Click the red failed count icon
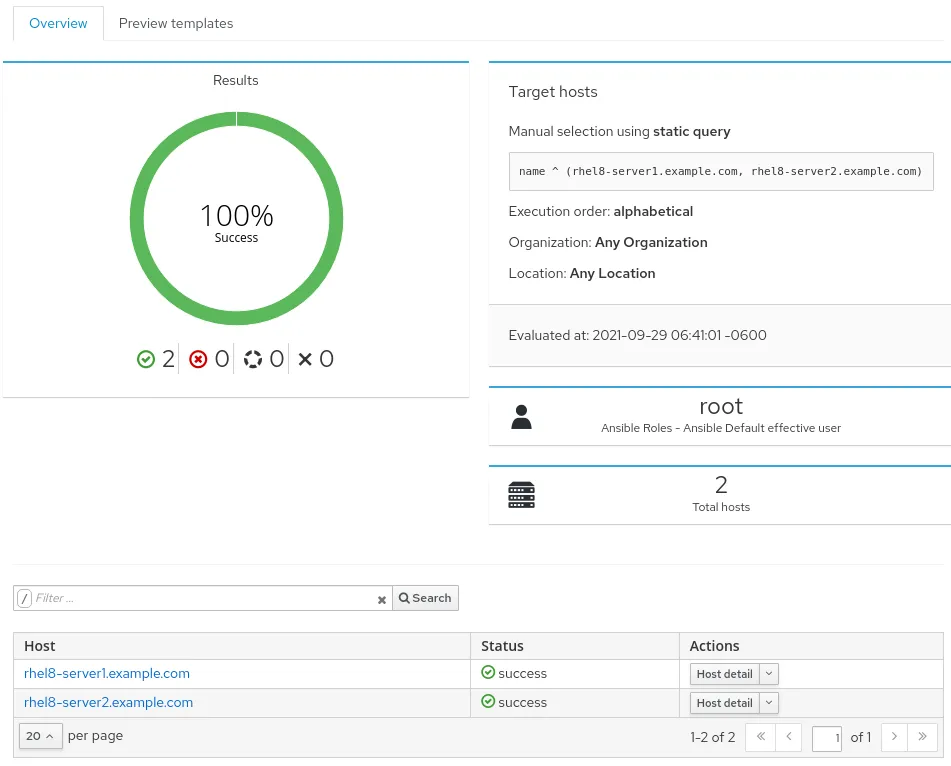 (x=198, y=359)
